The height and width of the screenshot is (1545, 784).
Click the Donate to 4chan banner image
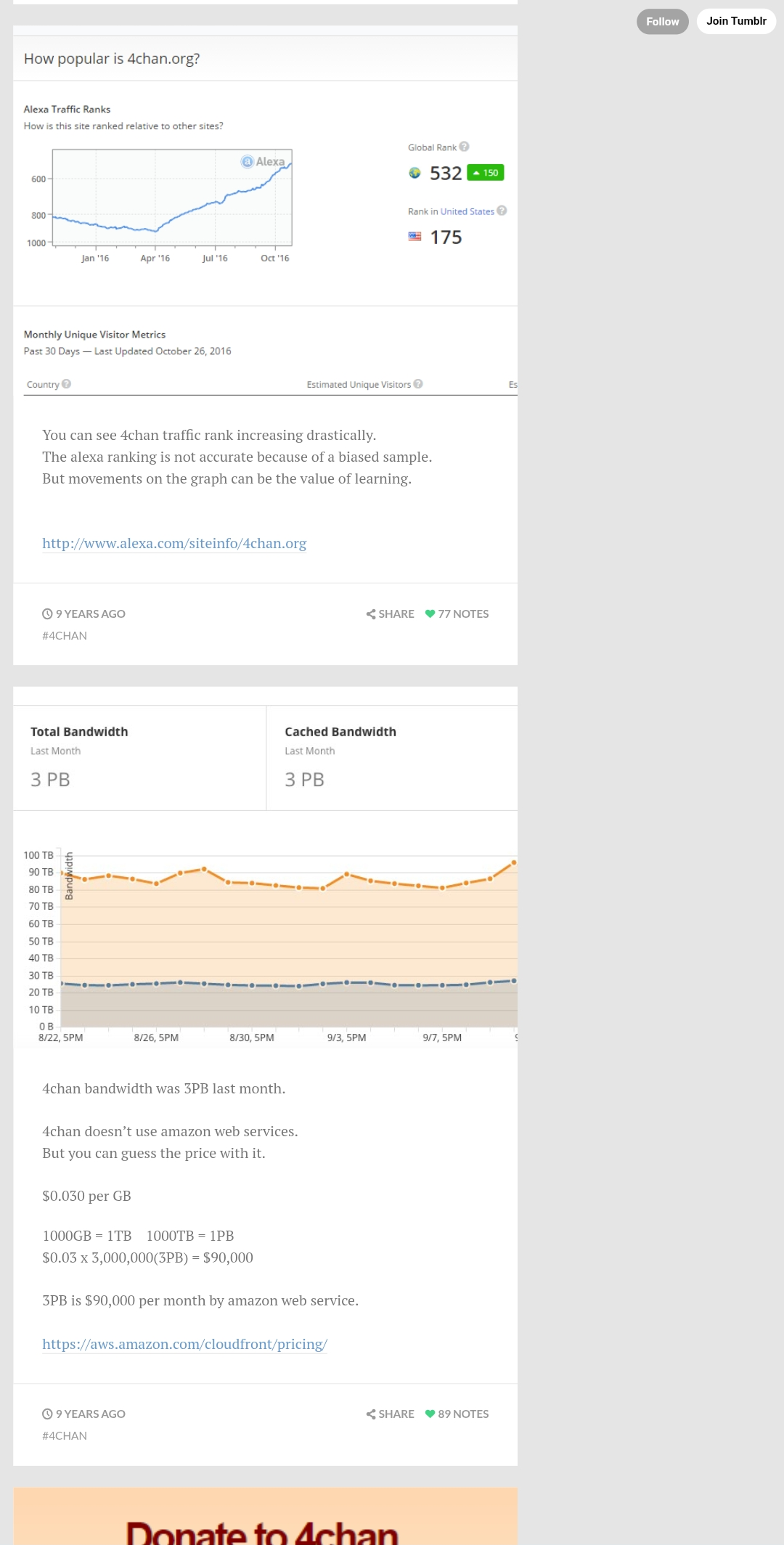tap(265, 1516)
